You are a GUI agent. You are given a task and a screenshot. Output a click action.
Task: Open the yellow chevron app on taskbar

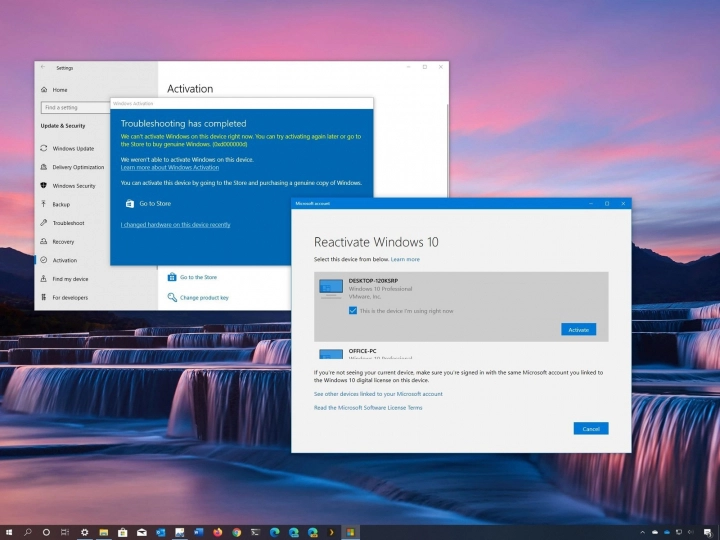pyautogui.click(x=331, y=532)
